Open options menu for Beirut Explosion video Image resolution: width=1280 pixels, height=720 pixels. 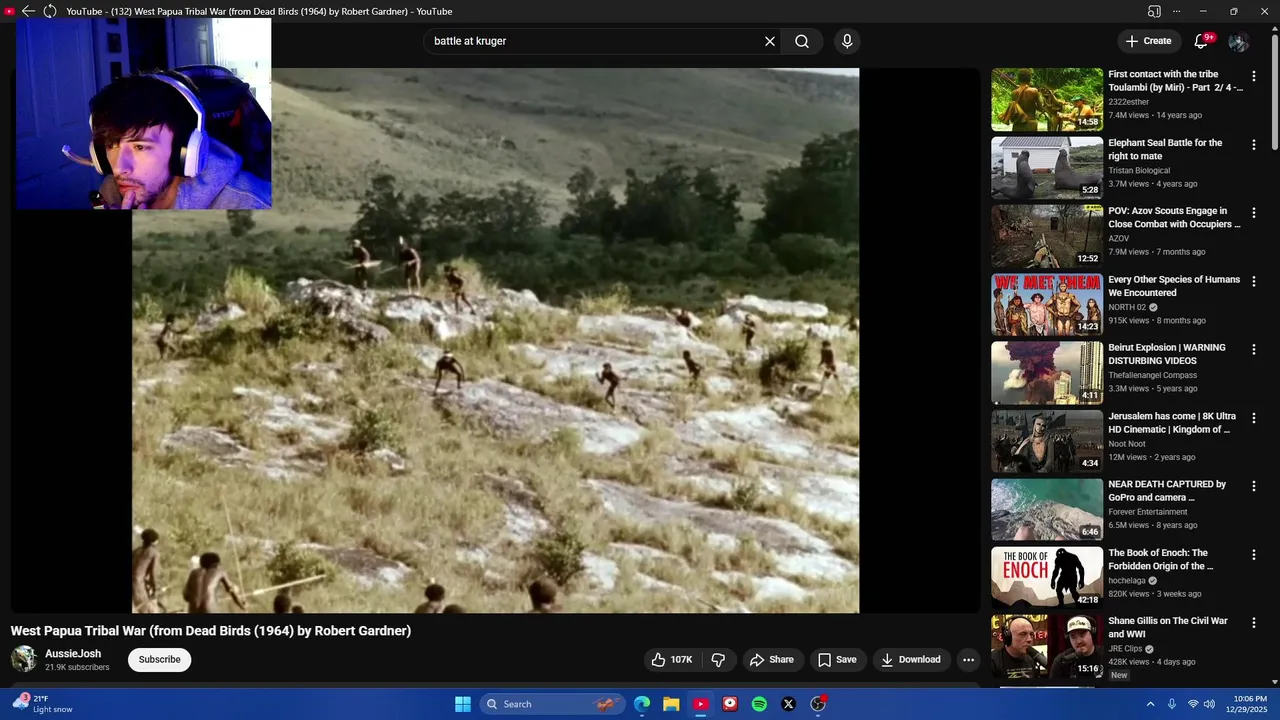tap(1254, 350)
